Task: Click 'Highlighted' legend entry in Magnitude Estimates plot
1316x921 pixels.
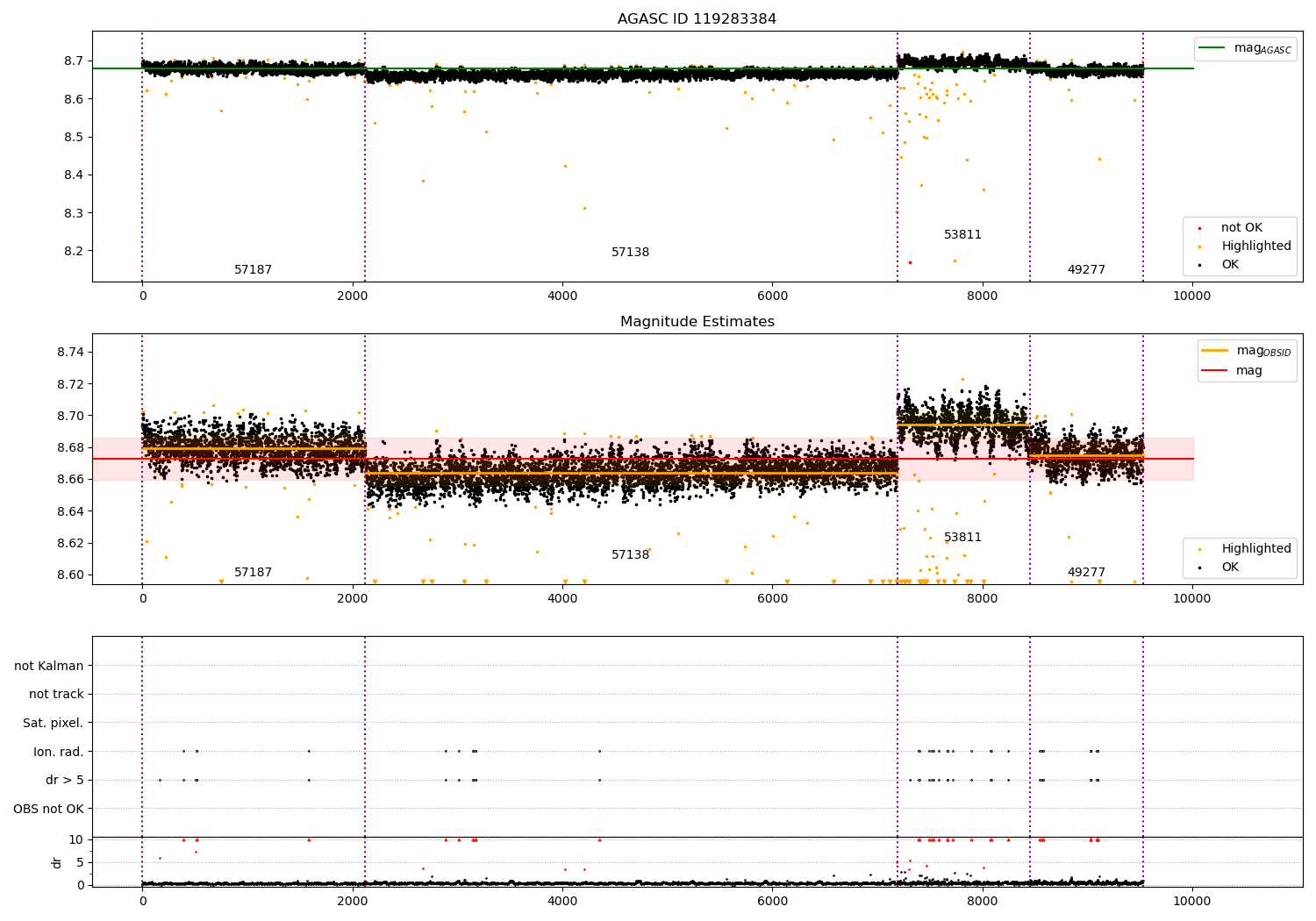Action: tap(1256, 549)
